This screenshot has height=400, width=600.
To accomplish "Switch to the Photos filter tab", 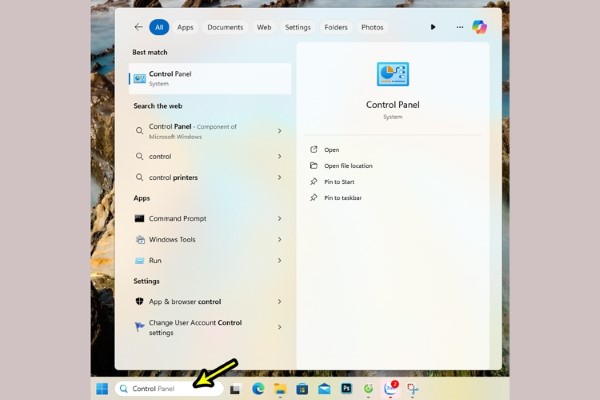I will (x=372, y=27).
